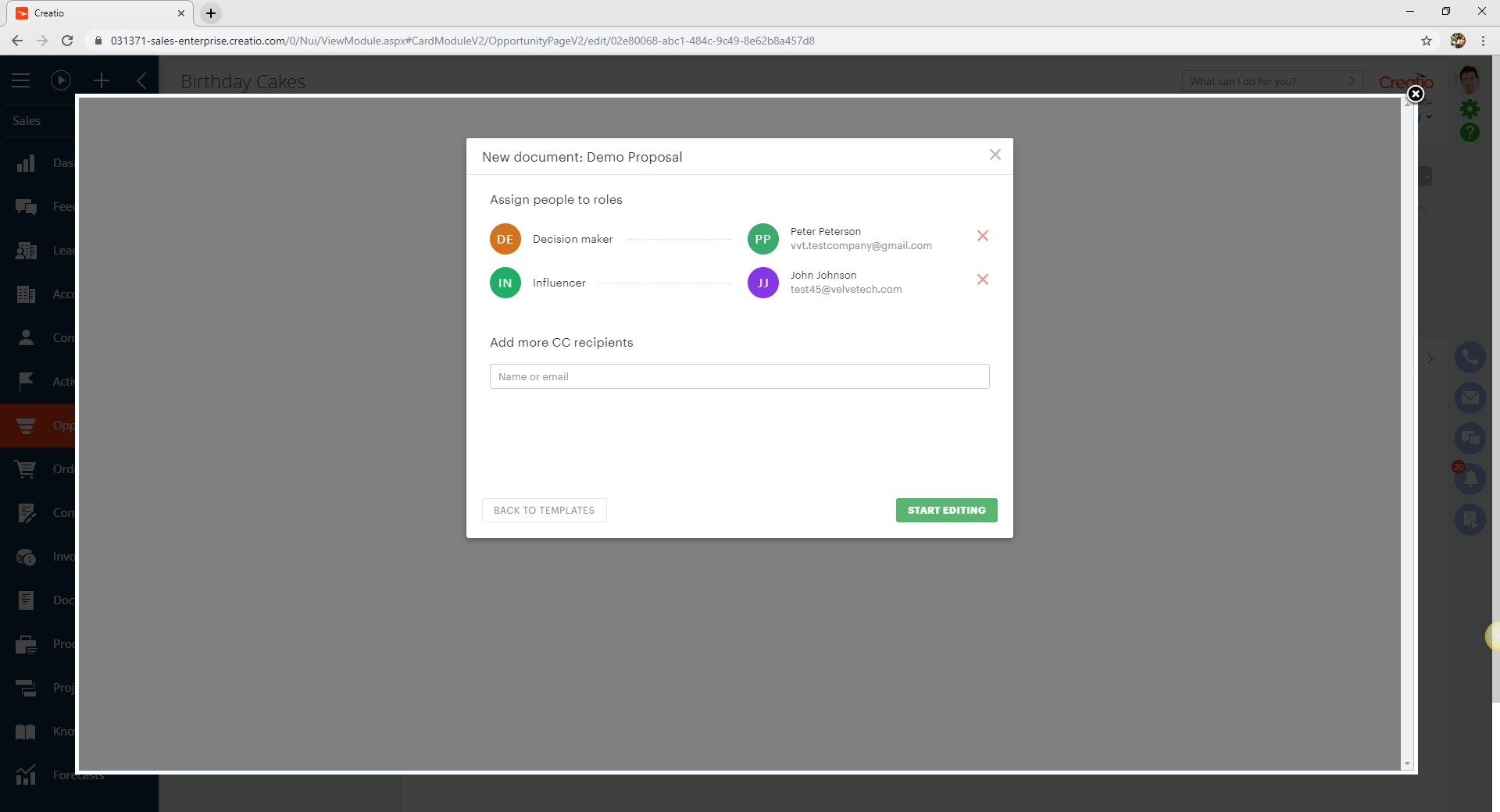The image size is (1500, 812).
Task: Click the plus quick-add icon
Action: pos(102,80)
